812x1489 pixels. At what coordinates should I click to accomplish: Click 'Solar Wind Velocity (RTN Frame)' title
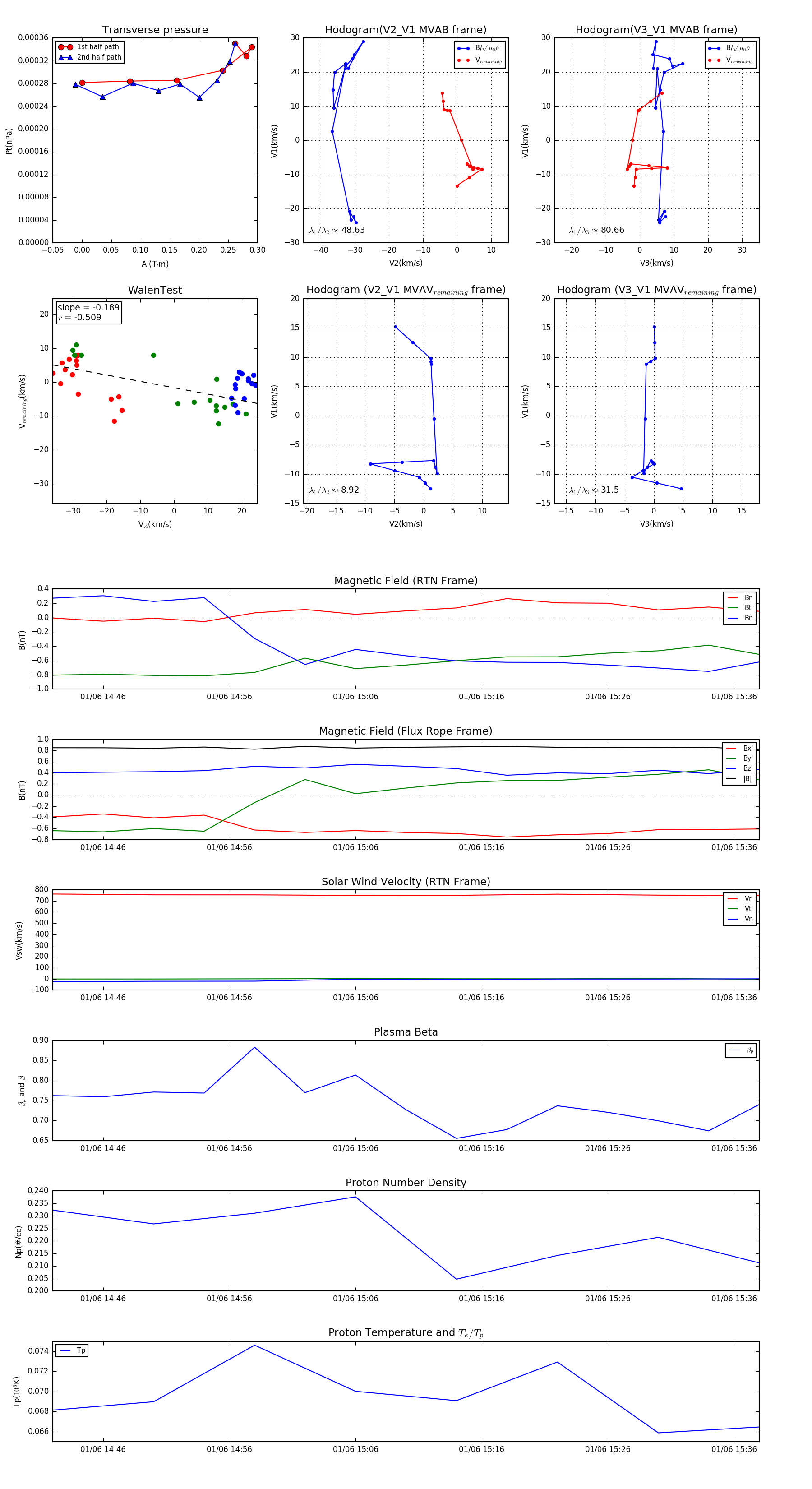point(406,882)
